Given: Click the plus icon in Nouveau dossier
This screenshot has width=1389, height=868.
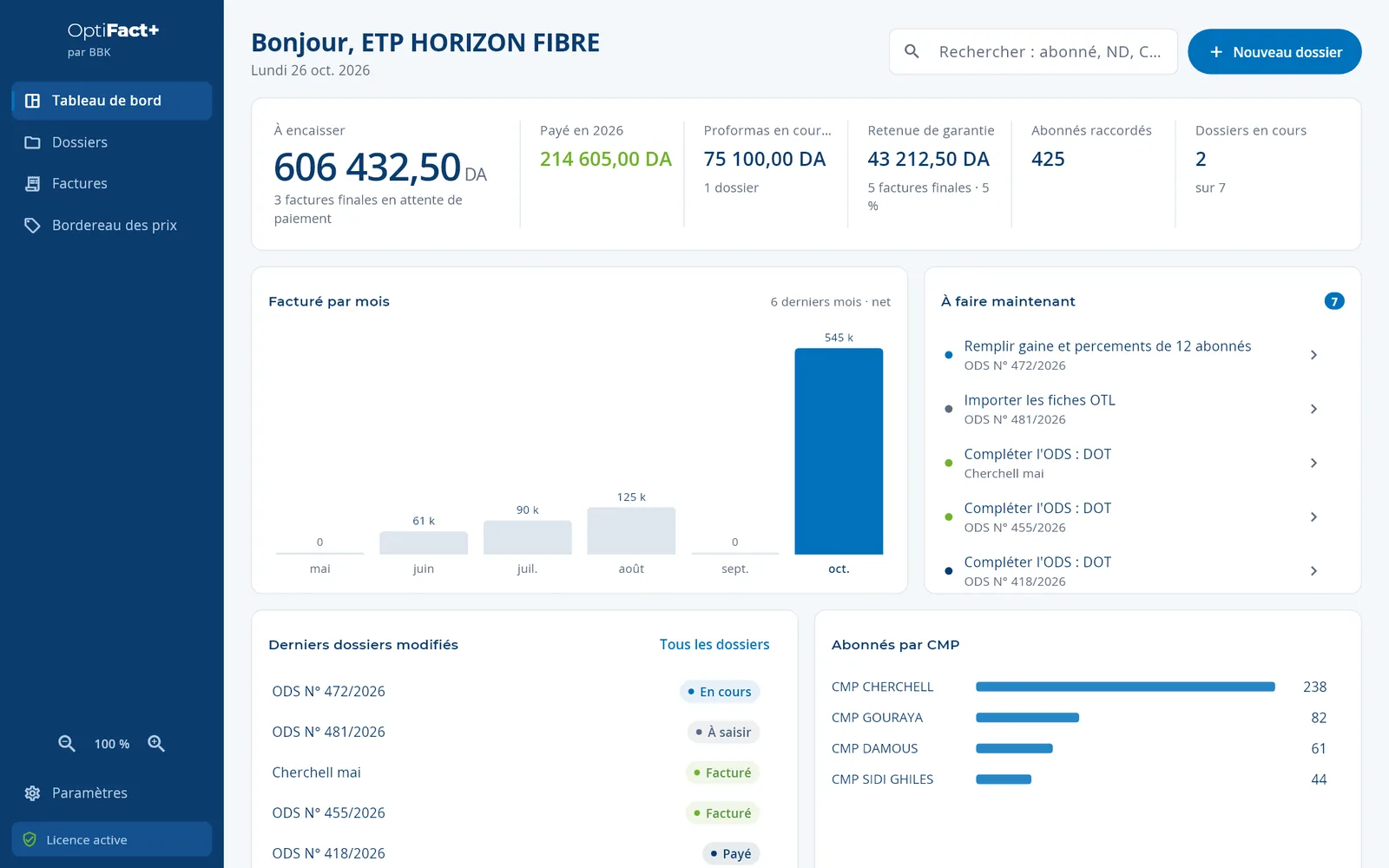Looking at the screenshot, I should point(1216,52).
